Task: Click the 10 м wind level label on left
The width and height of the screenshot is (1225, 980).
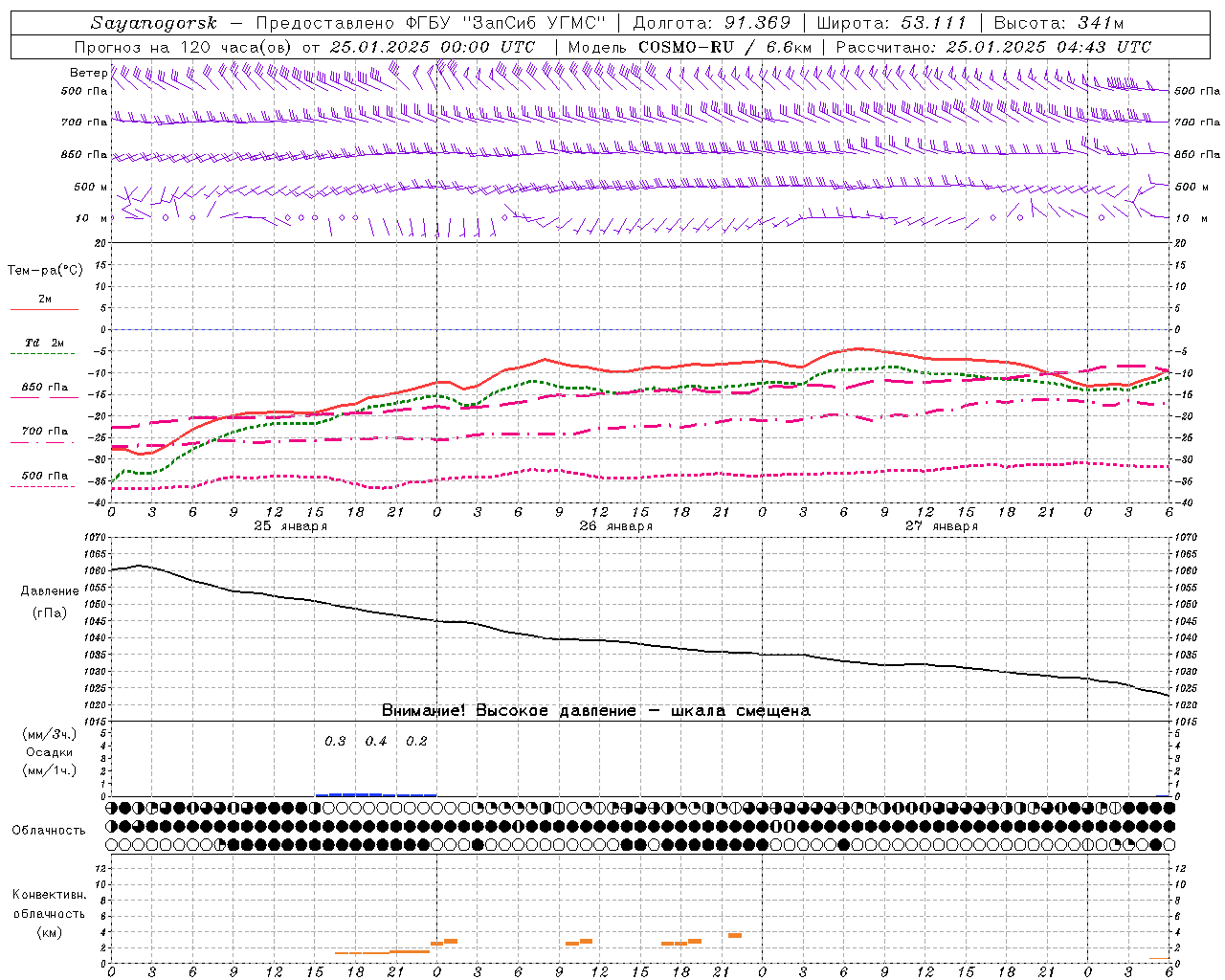Action: [91, 218]
